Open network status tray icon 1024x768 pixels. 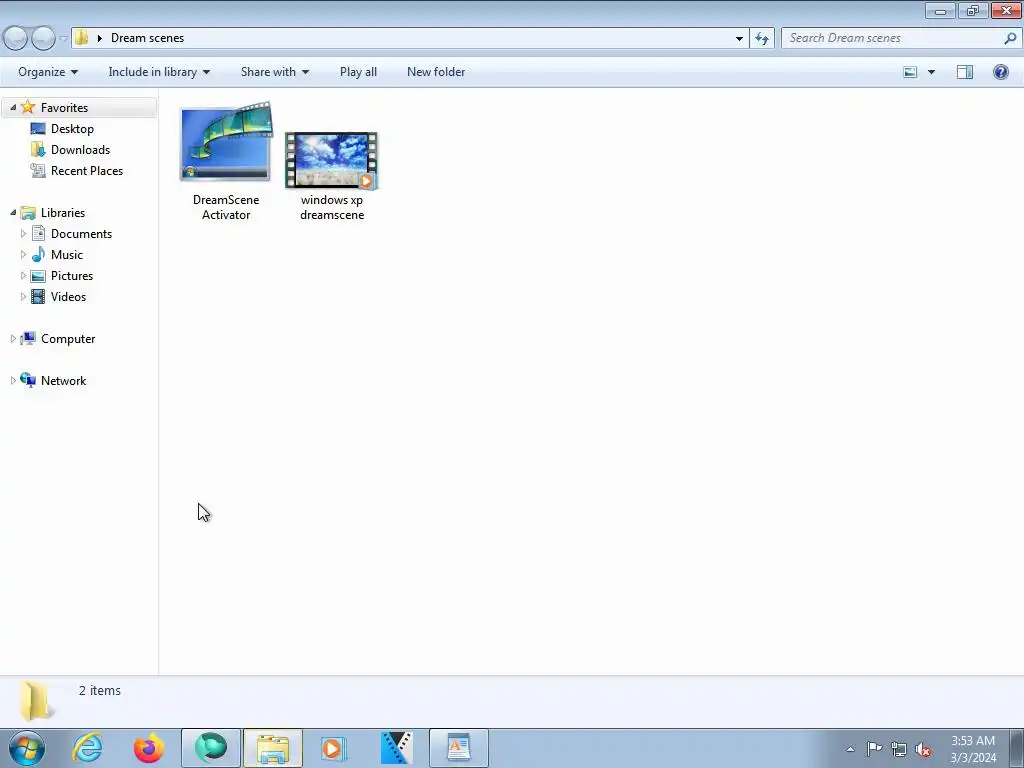click(x=899, y=749)
